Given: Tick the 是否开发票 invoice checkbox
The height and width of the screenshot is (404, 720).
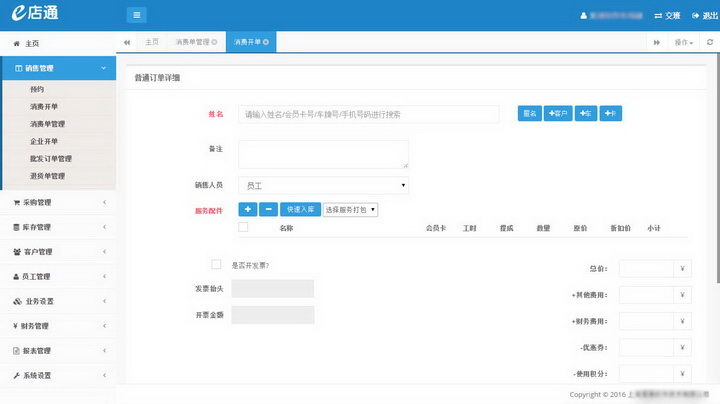Looking at the screenshot, I should click(216, 264).
